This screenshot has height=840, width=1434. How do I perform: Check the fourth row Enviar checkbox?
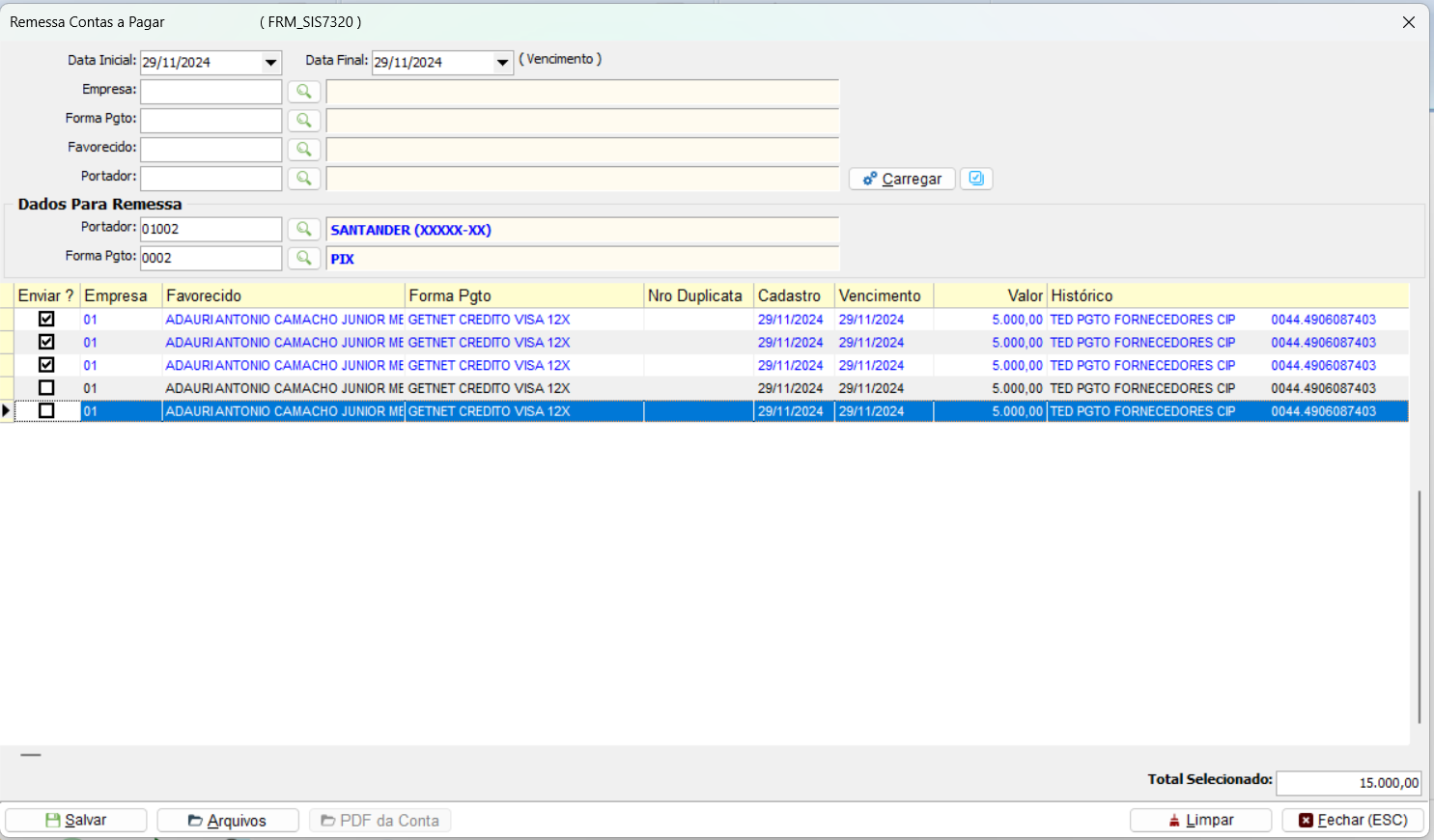coord(46,388)
